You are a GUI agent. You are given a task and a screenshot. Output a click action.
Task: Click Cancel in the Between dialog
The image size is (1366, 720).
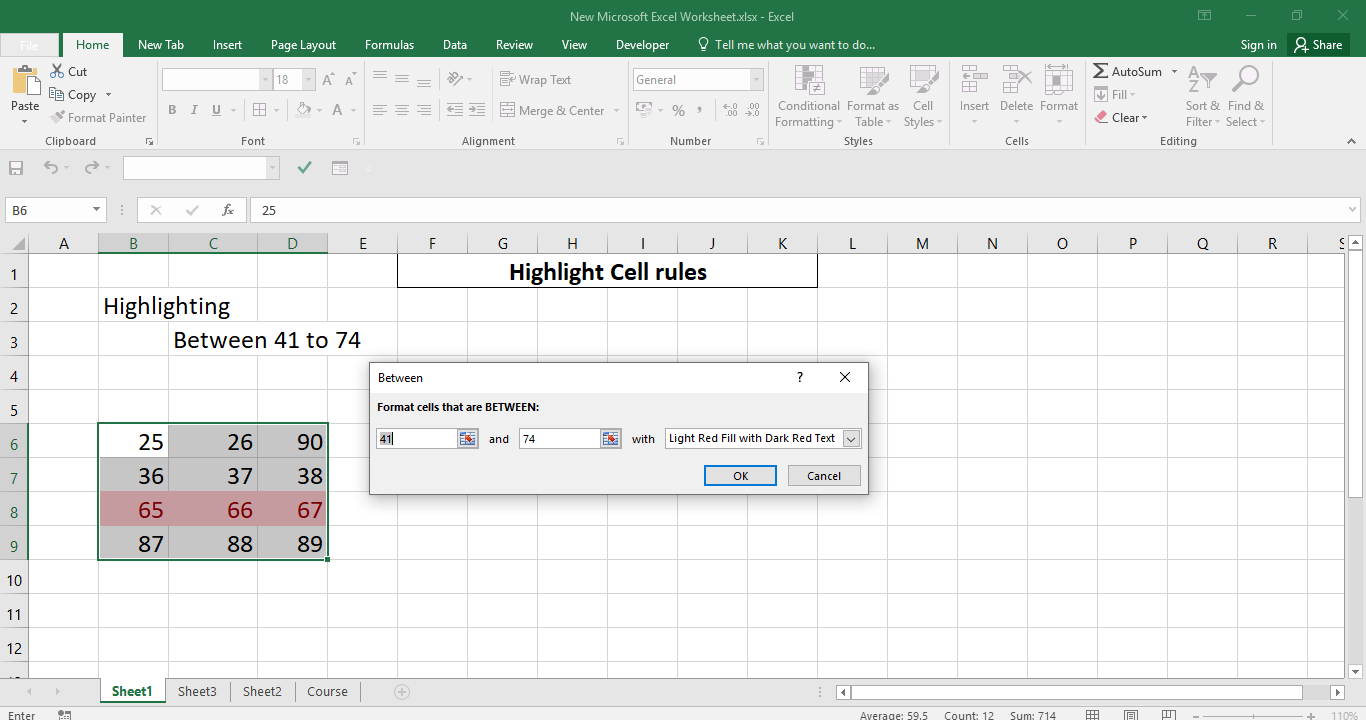point(823,475)
